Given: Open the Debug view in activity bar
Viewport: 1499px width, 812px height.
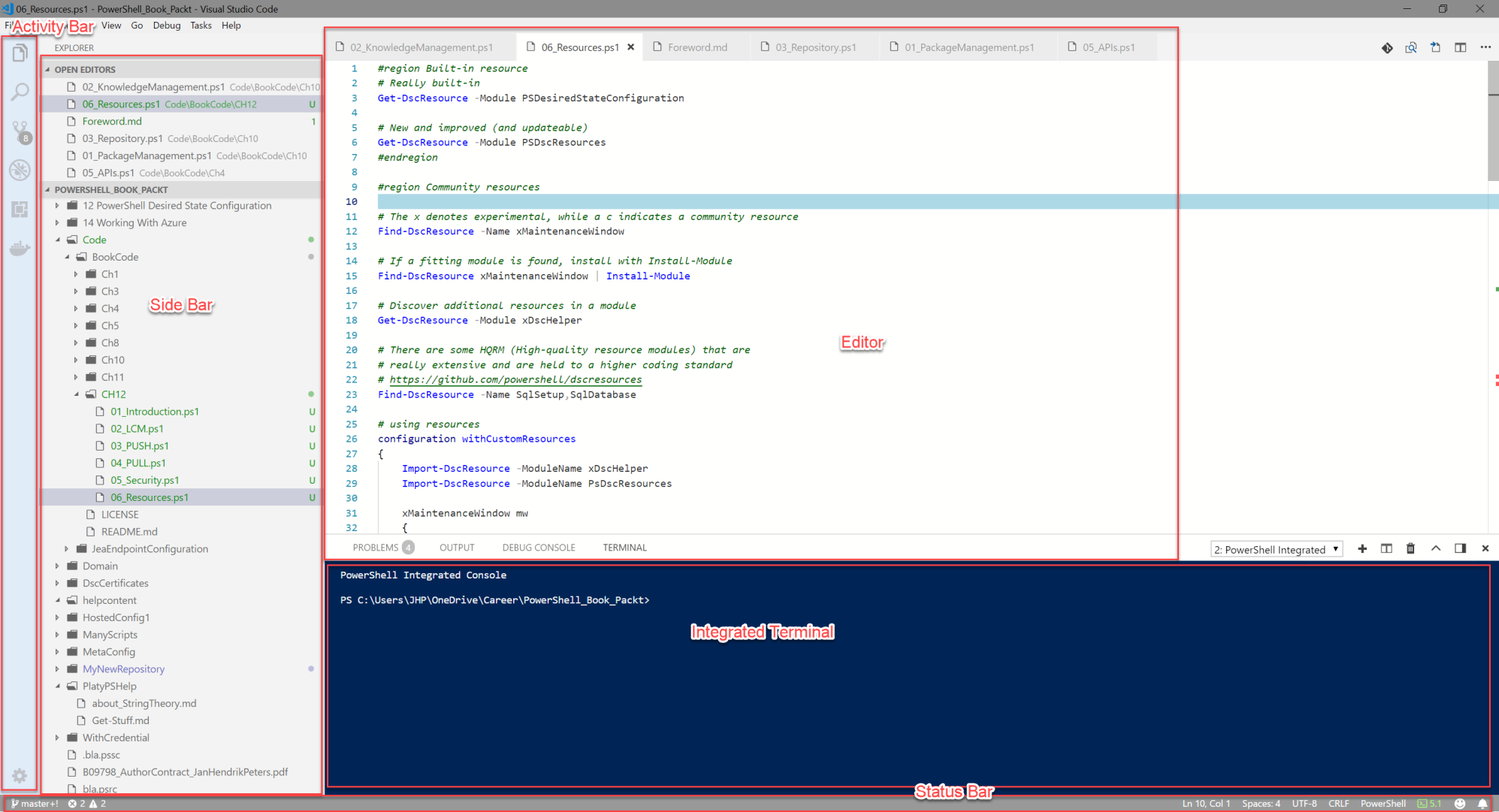Looking at the screenshot, I should click(20, 170).
